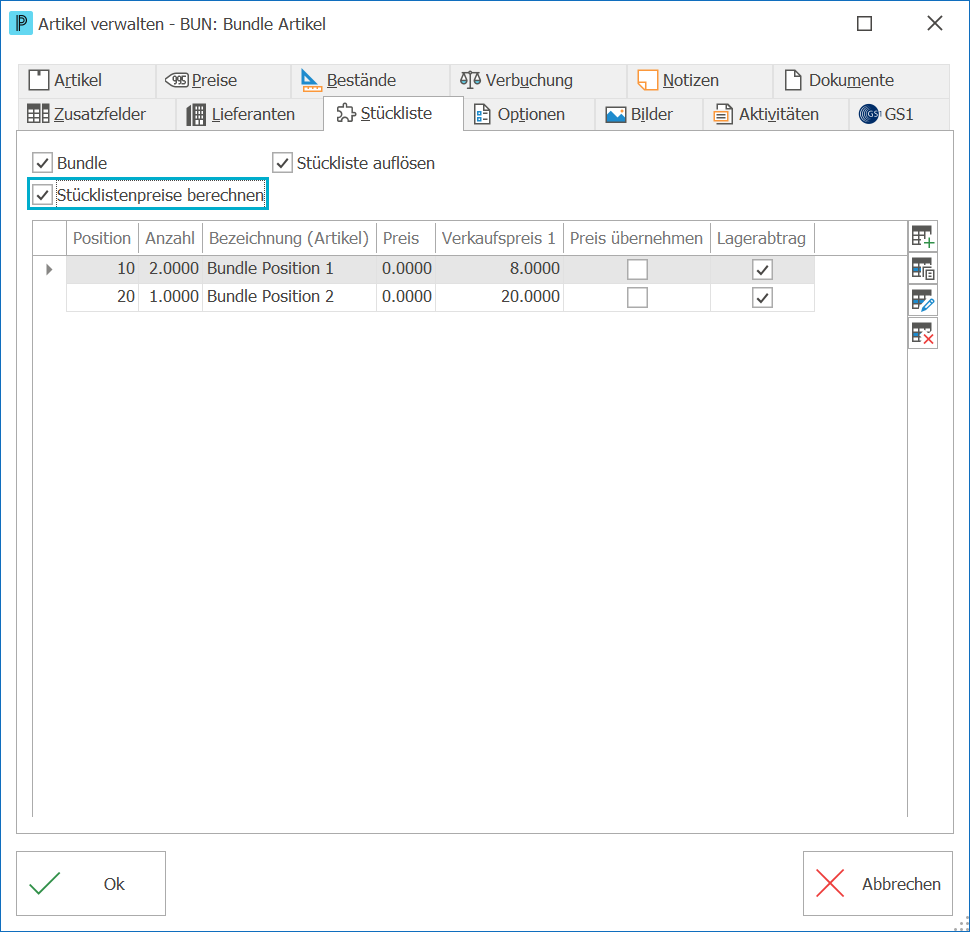970x932 pixels.
Task: Select the Bundle Position 1 cell
Action: click(x=289, y=269)
